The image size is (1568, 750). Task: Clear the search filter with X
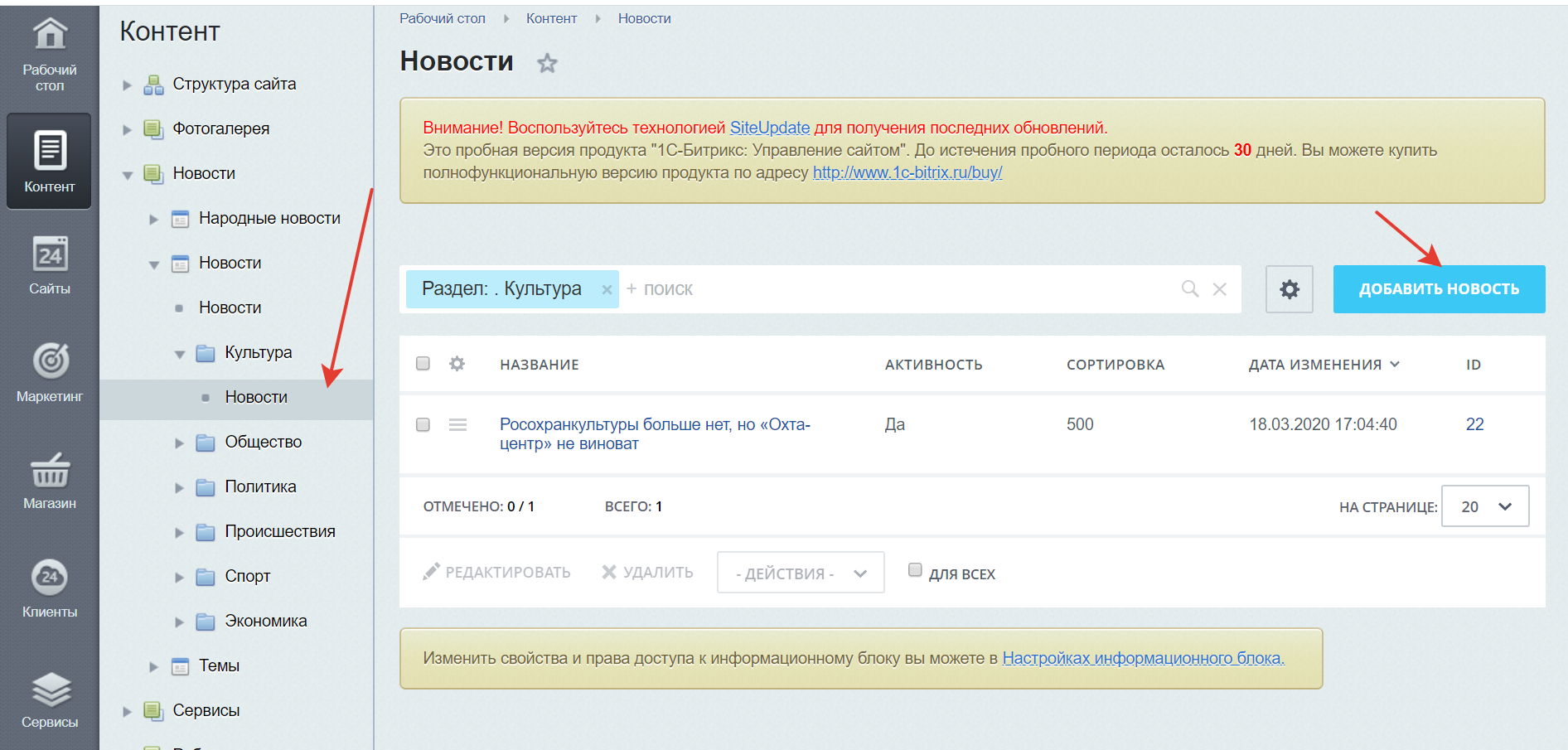click(1220, 289)
